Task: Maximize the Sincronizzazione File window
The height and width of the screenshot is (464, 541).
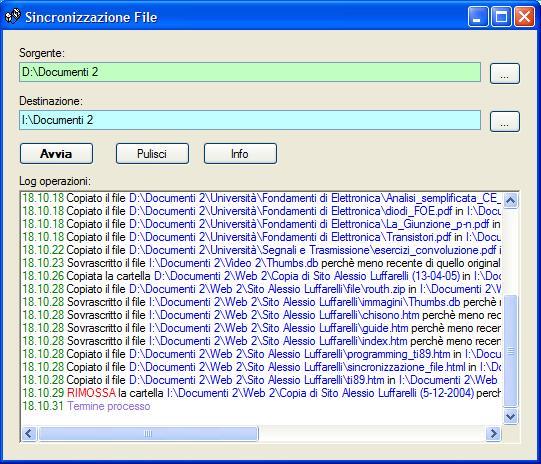Action: coord(501,16)
